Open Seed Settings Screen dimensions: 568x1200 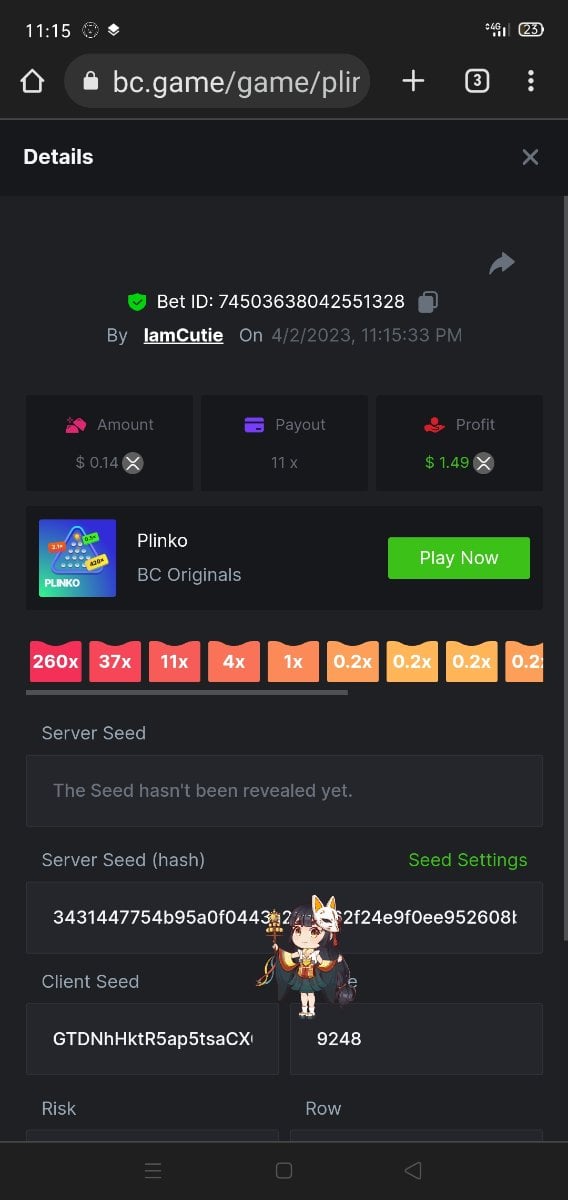467,860
